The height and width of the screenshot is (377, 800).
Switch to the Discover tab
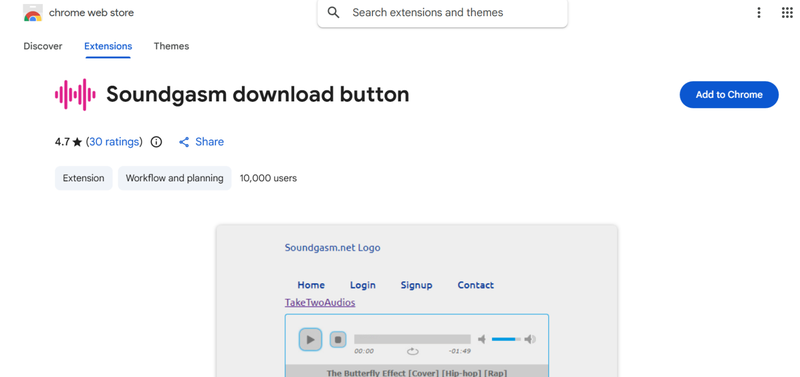pyautogui.click(x=43, y=46)
